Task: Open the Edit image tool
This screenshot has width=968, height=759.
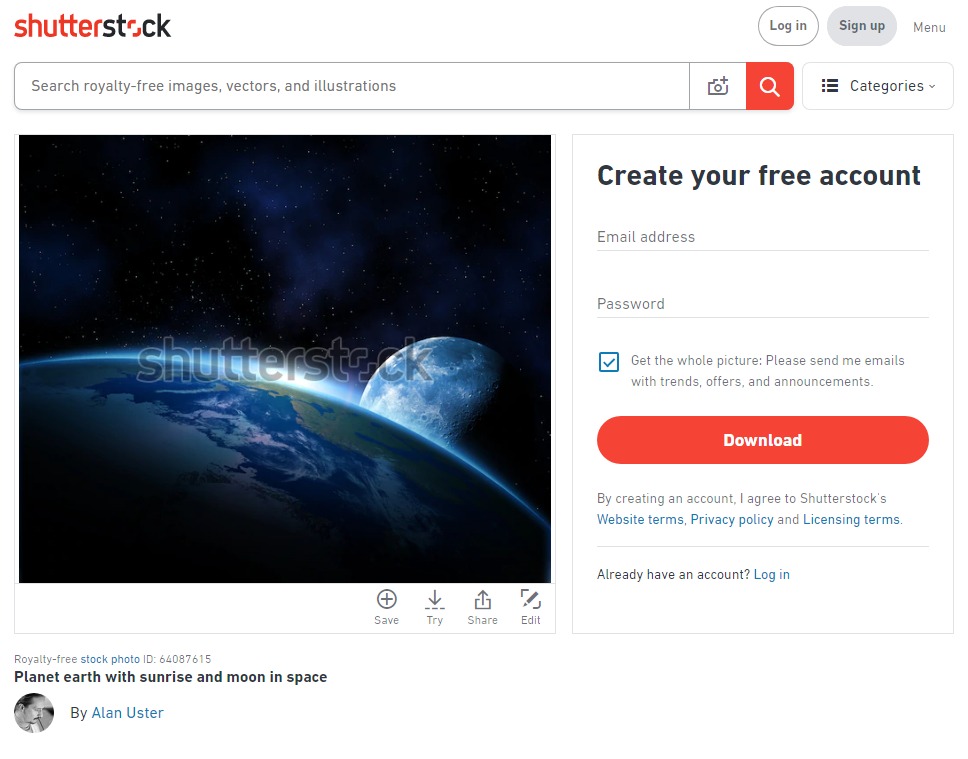Action: (x=530, y=608)
